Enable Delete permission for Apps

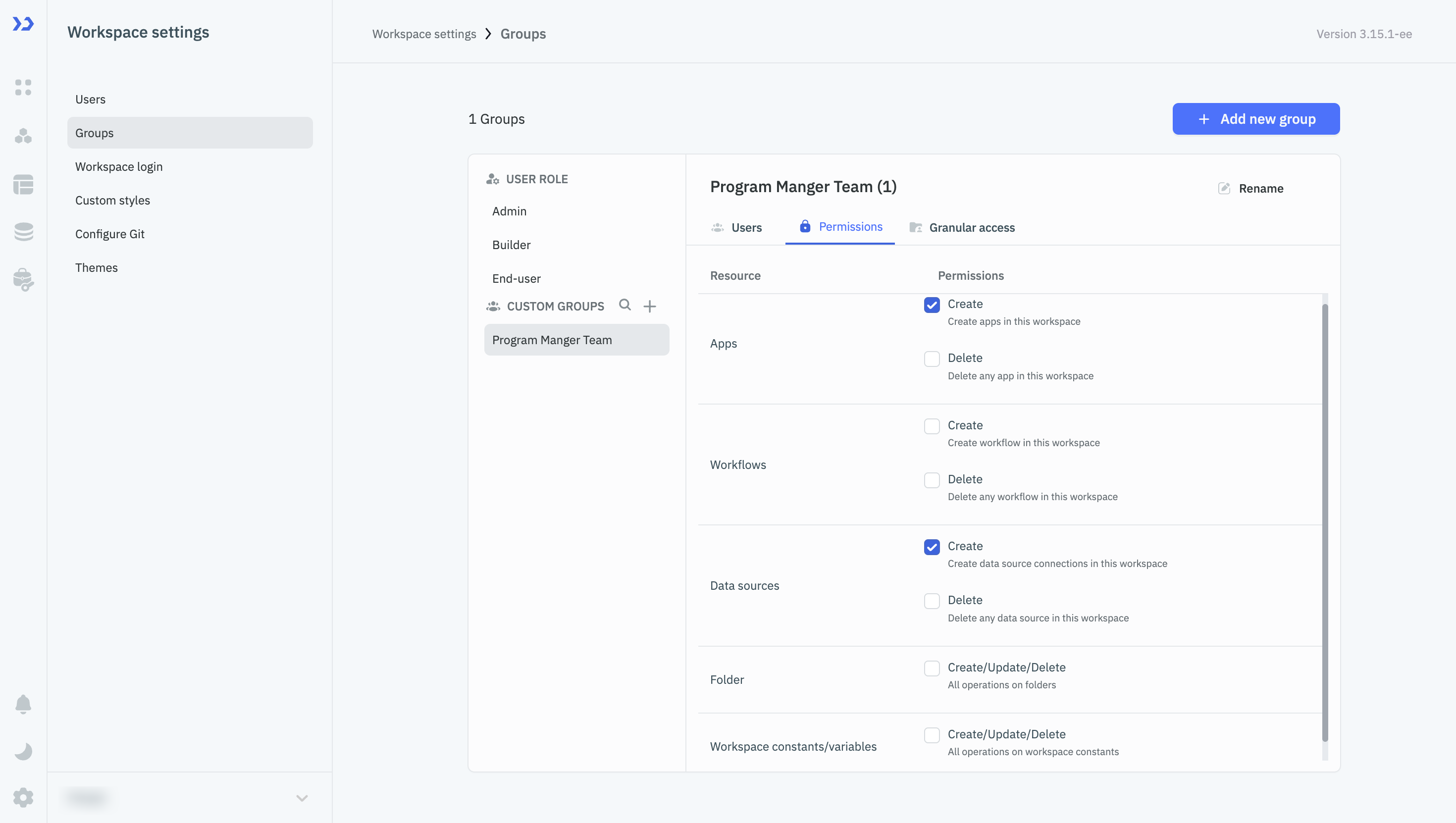pyautogui.click(x=932, y=359)
